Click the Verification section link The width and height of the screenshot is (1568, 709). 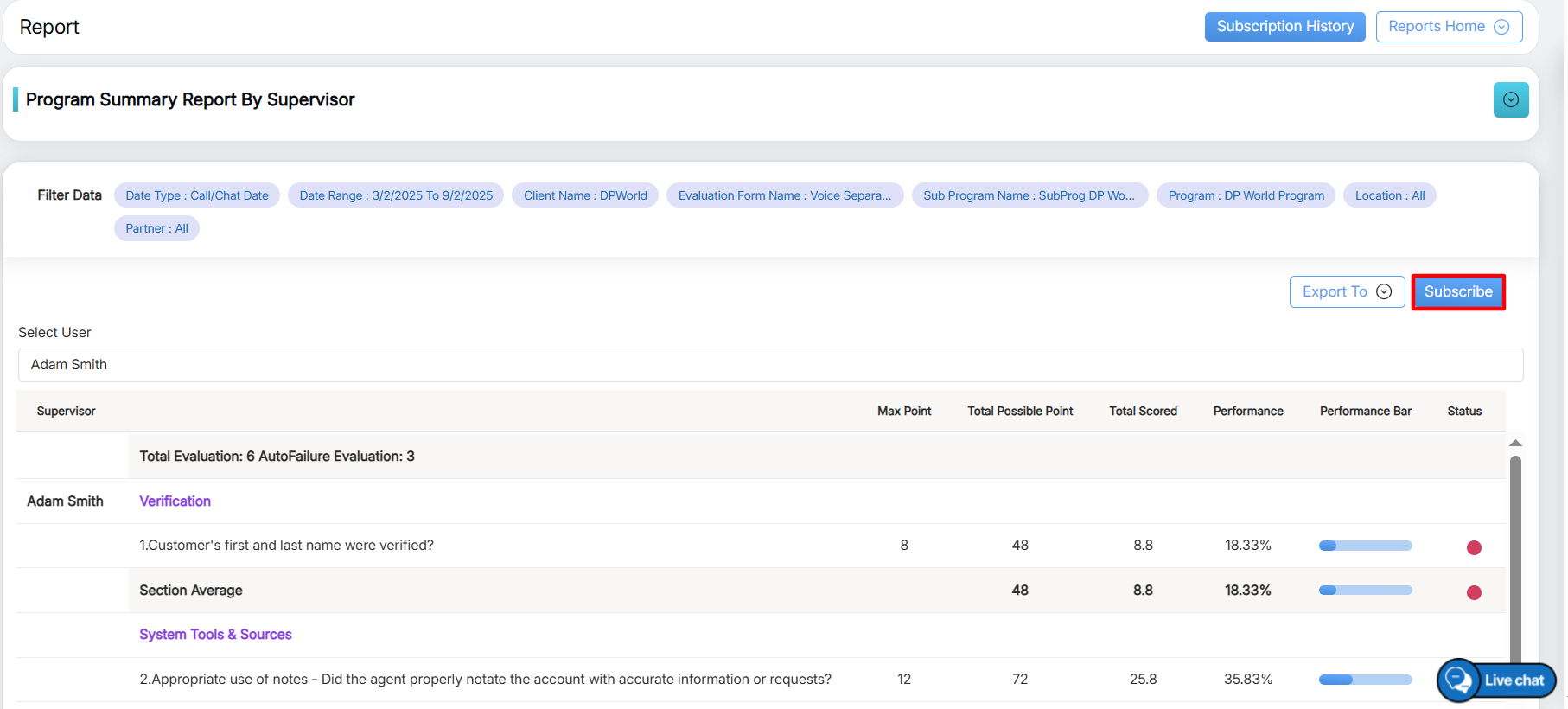175,501
